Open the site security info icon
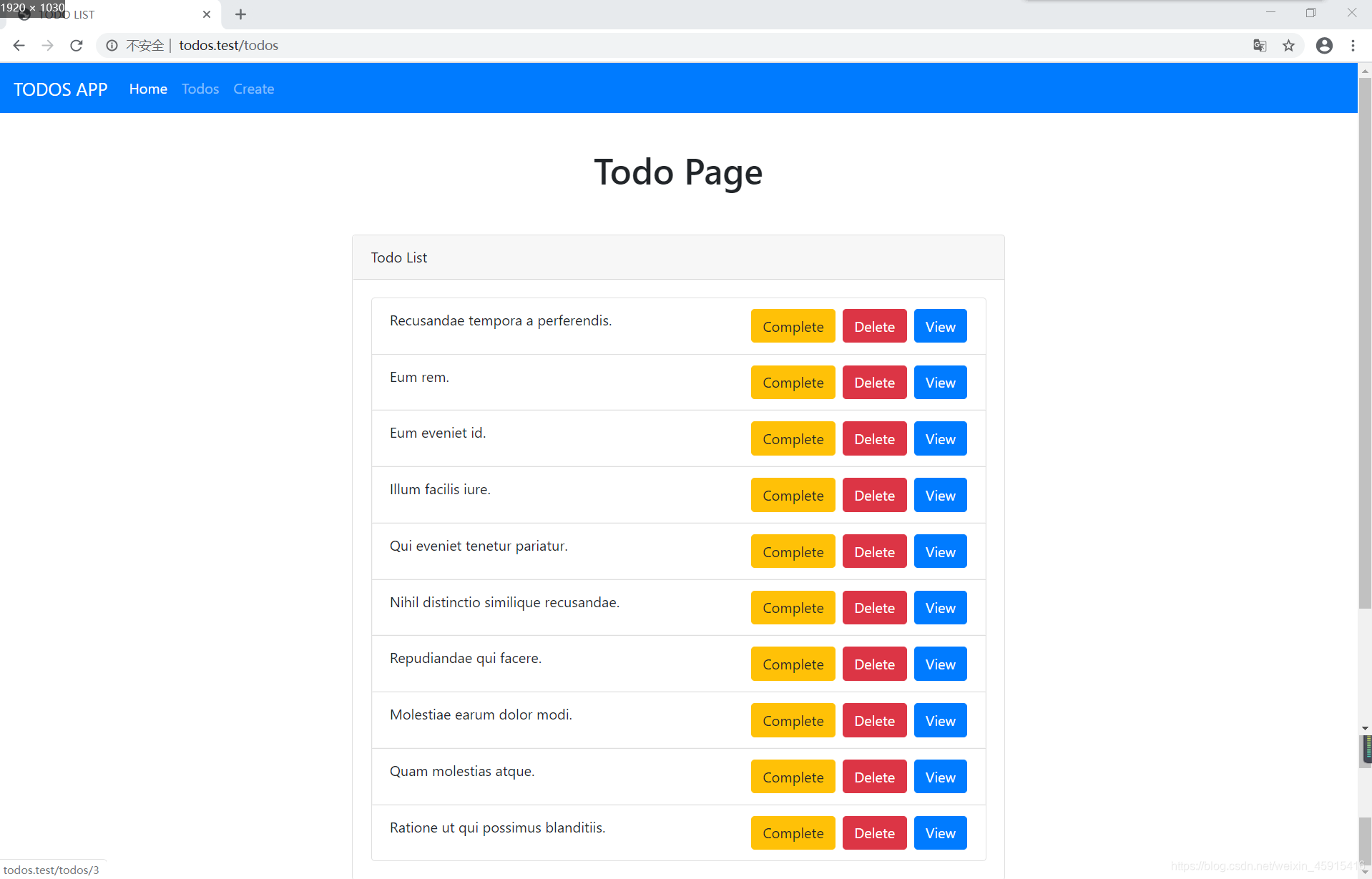 112,45
